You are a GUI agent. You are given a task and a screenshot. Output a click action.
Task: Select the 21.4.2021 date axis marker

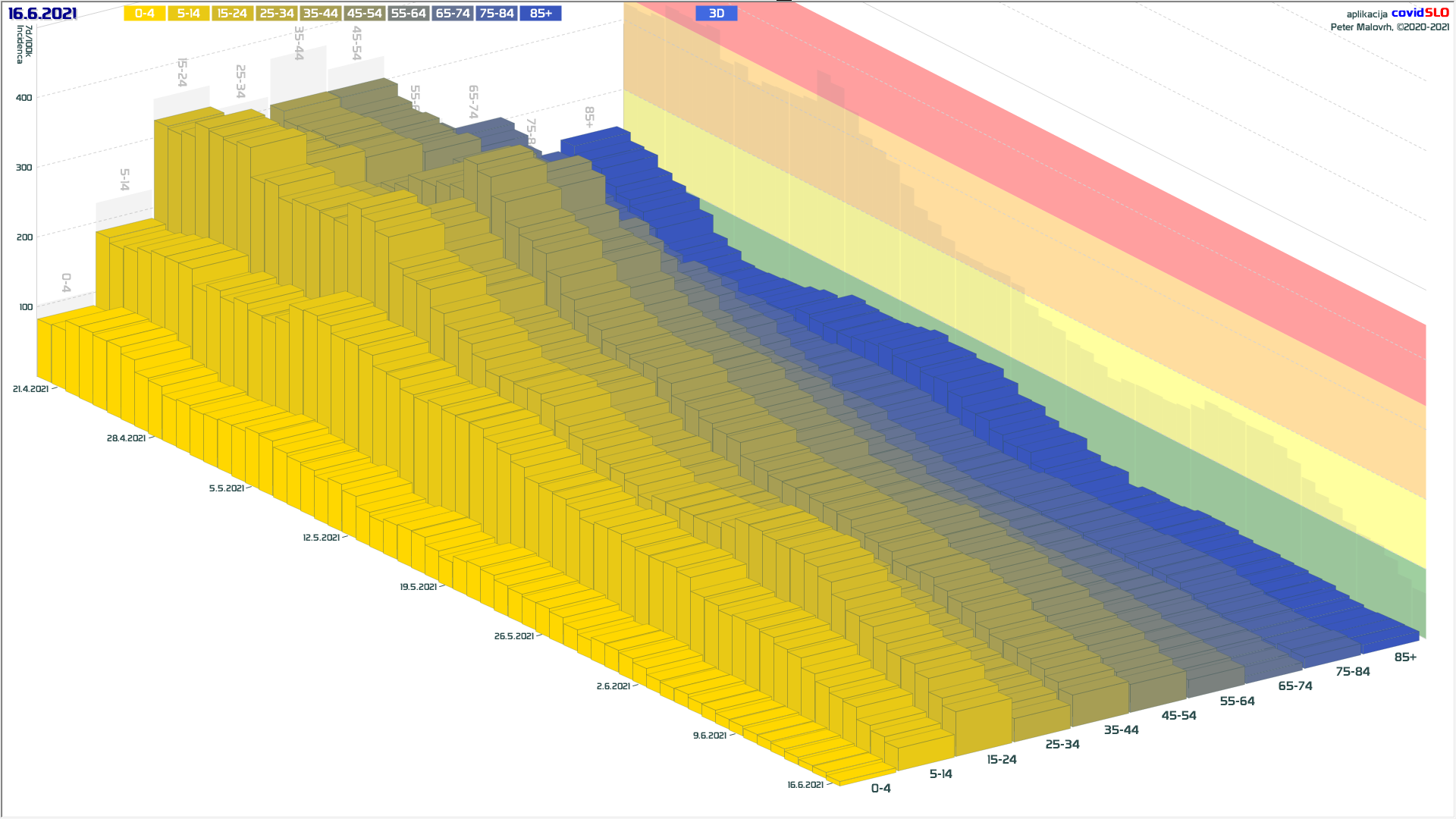coord(30,389)
